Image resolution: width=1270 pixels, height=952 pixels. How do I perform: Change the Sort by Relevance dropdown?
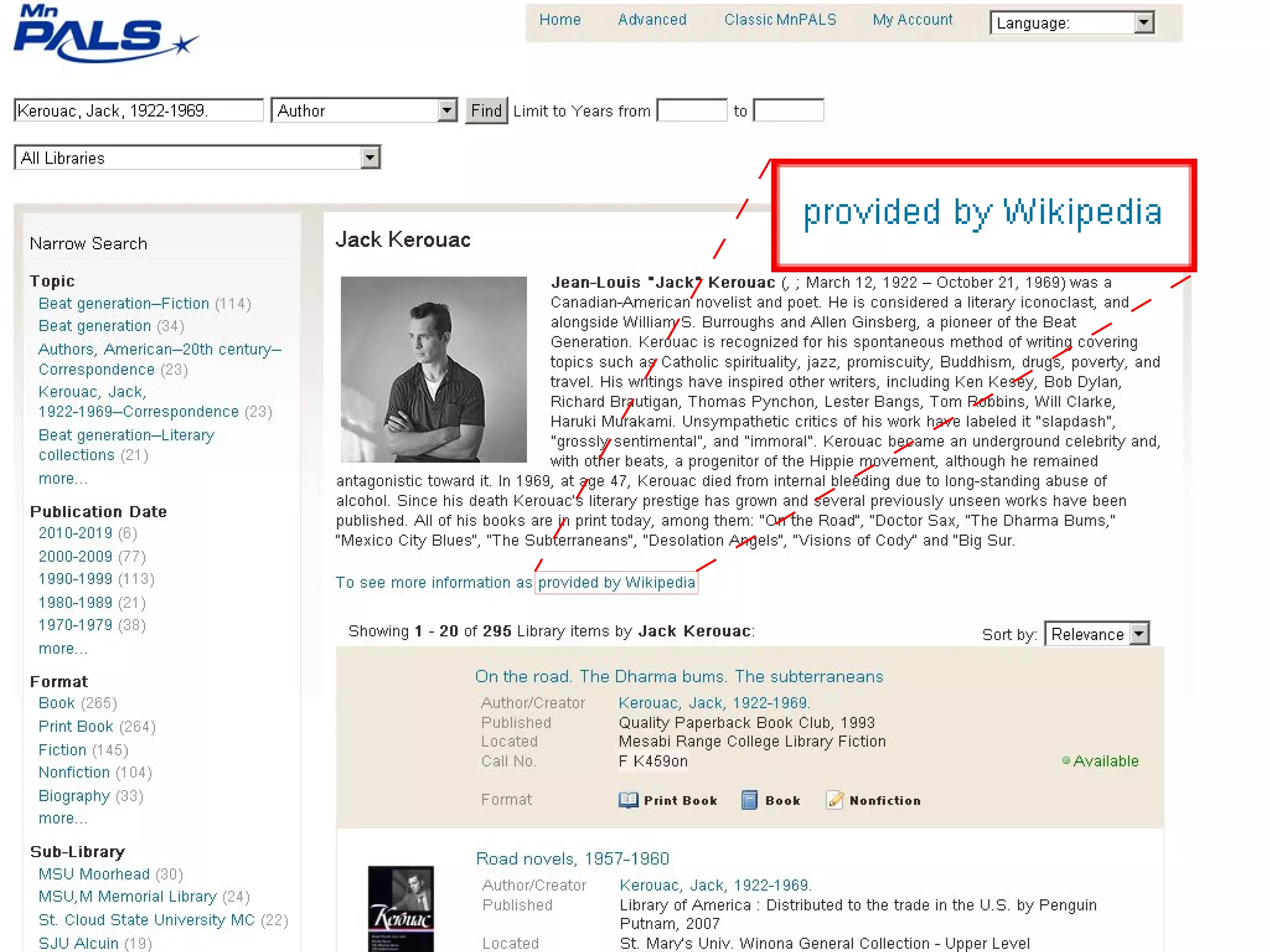pos(1096,634)
